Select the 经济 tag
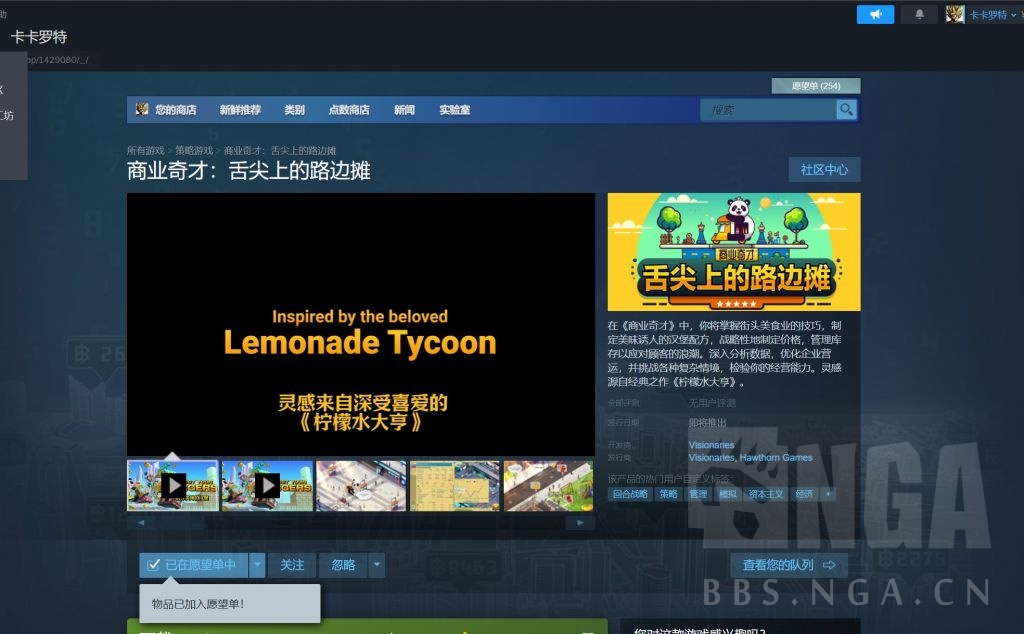Viewport: 1024px width, 634px height. (804, 494)
